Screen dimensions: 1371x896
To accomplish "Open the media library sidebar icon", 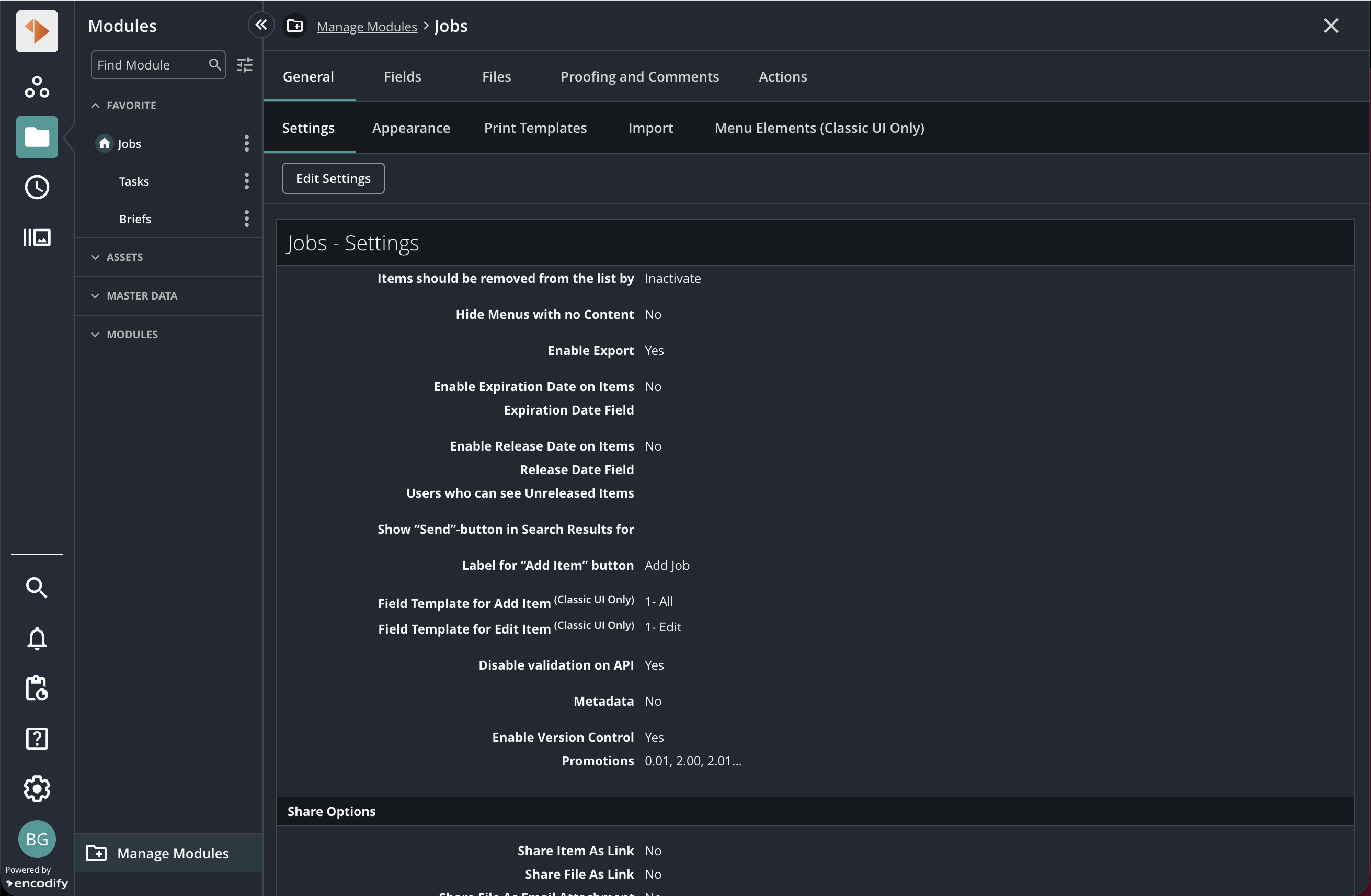I will pyautogui.click(x=37, y=237).
